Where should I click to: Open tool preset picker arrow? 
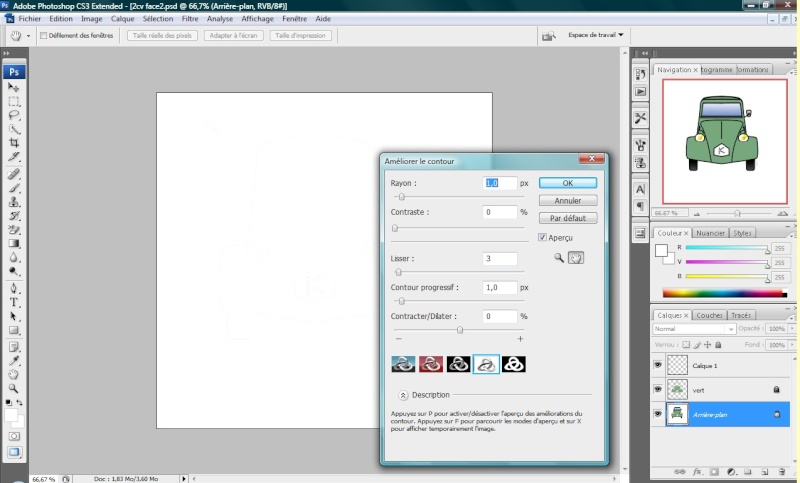(x=28, y=36)
